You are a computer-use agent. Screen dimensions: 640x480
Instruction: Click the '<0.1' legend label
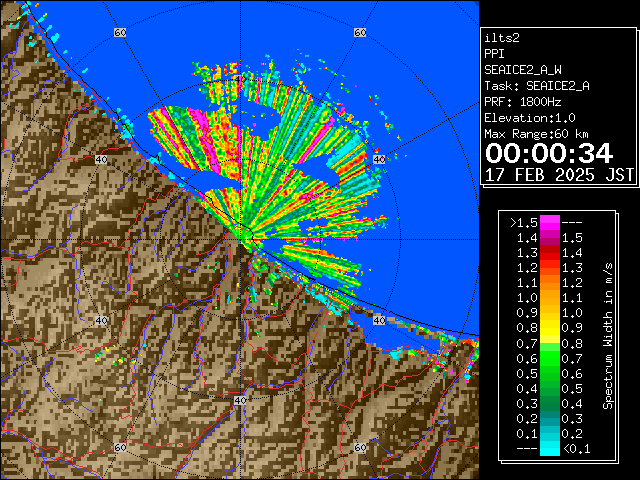pyautogui.click(x=576, y=449)
